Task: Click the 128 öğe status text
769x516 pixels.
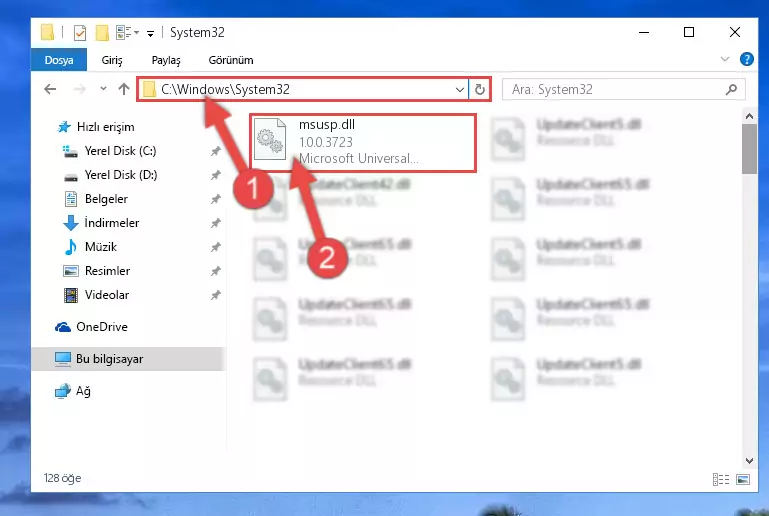Action: pos(62,478)
